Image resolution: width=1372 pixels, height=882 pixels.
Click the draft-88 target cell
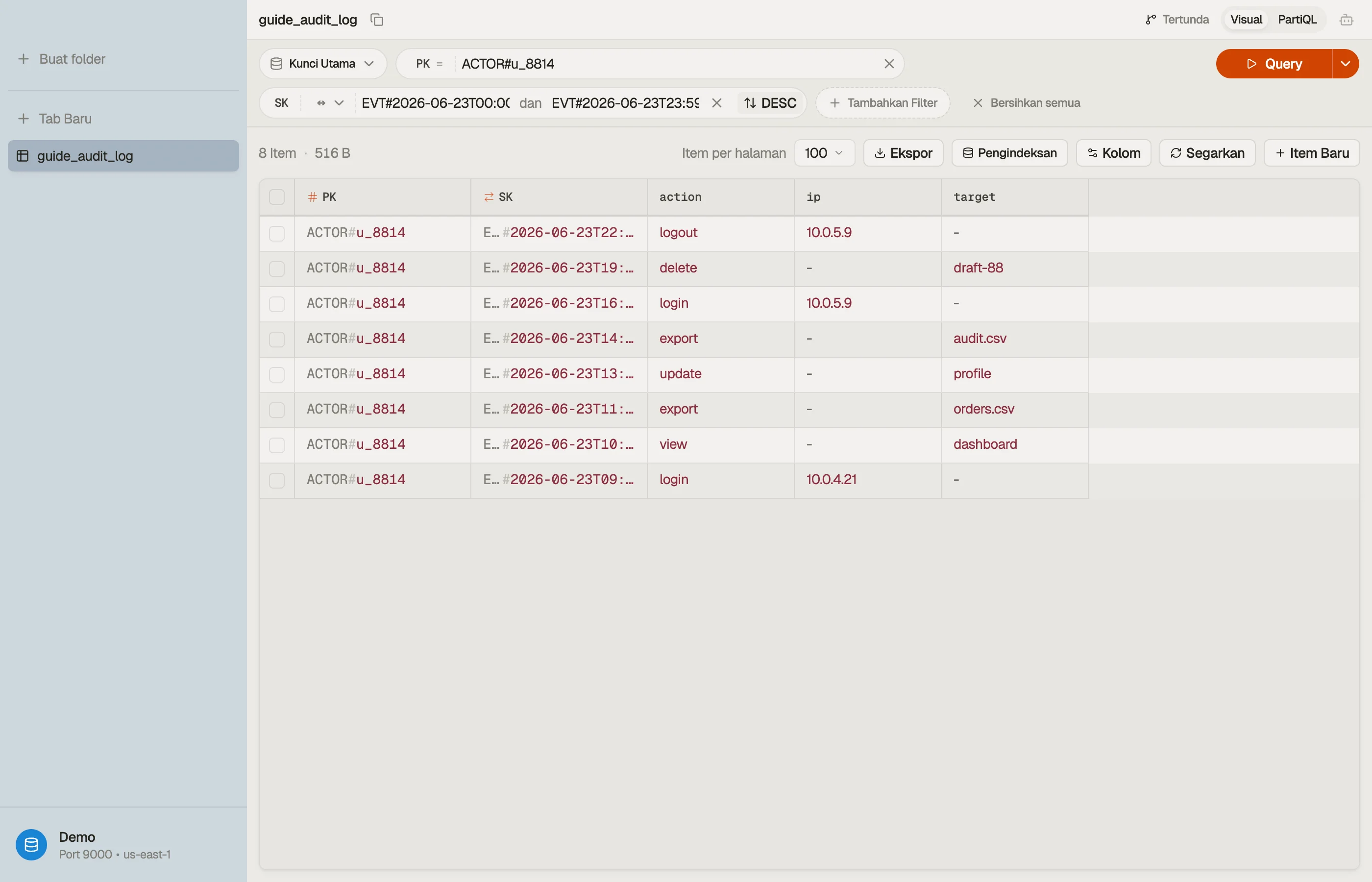coord(1014,268)
